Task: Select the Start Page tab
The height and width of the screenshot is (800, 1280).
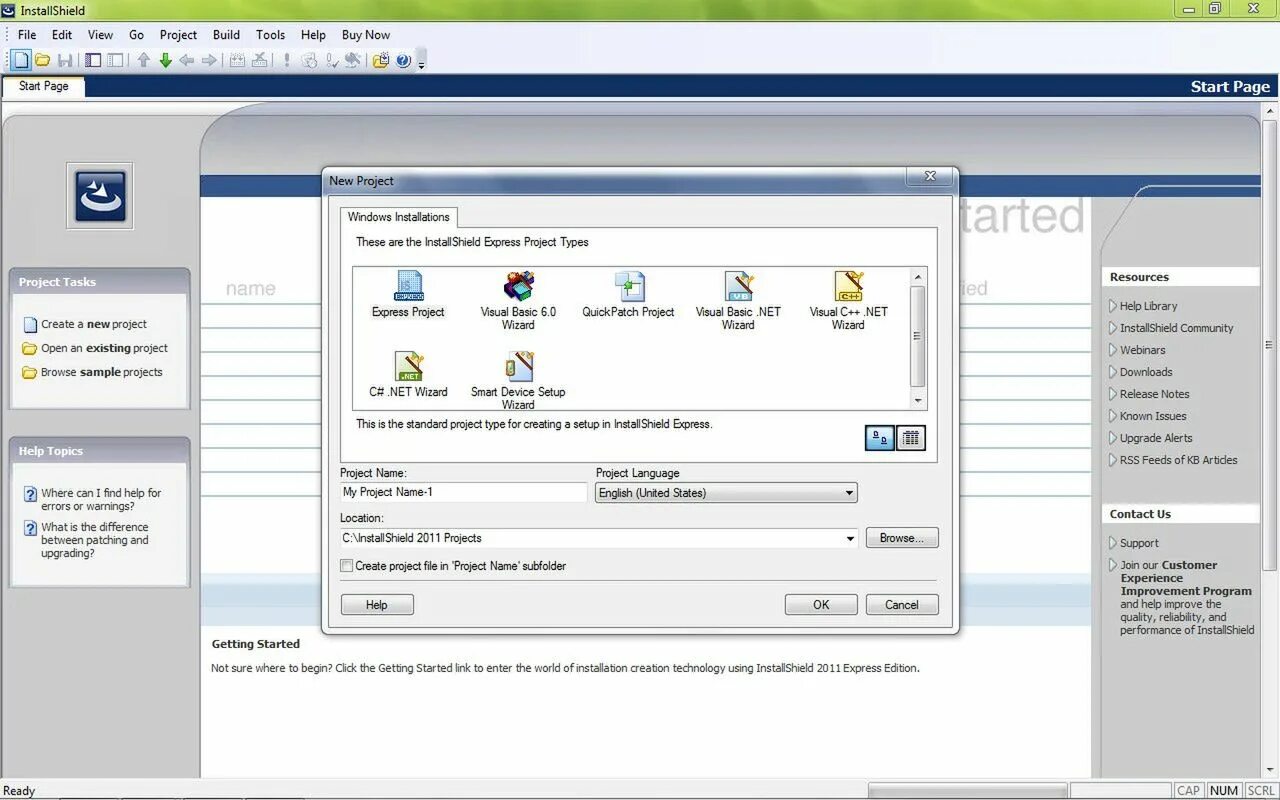Action: [x=44, y=86]
